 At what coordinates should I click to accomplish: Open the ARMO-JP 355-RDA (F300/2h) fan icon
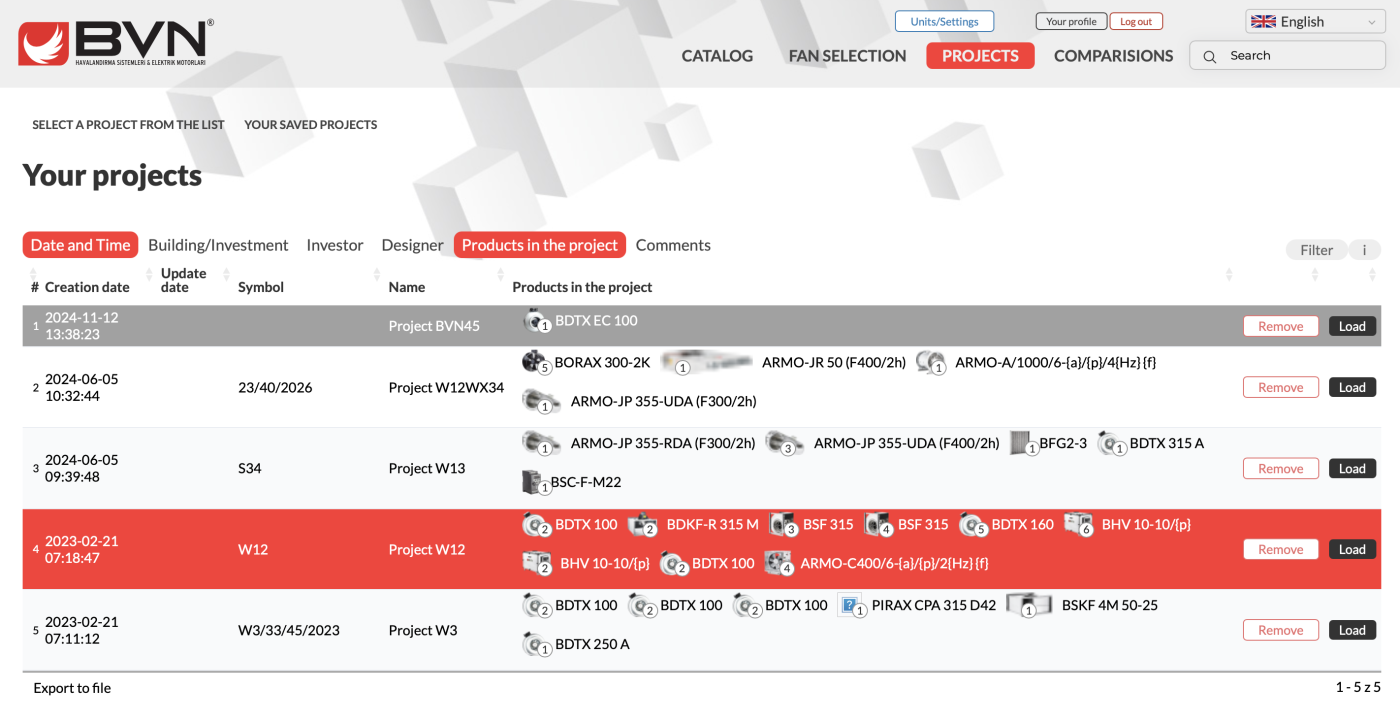coord(543,443)
